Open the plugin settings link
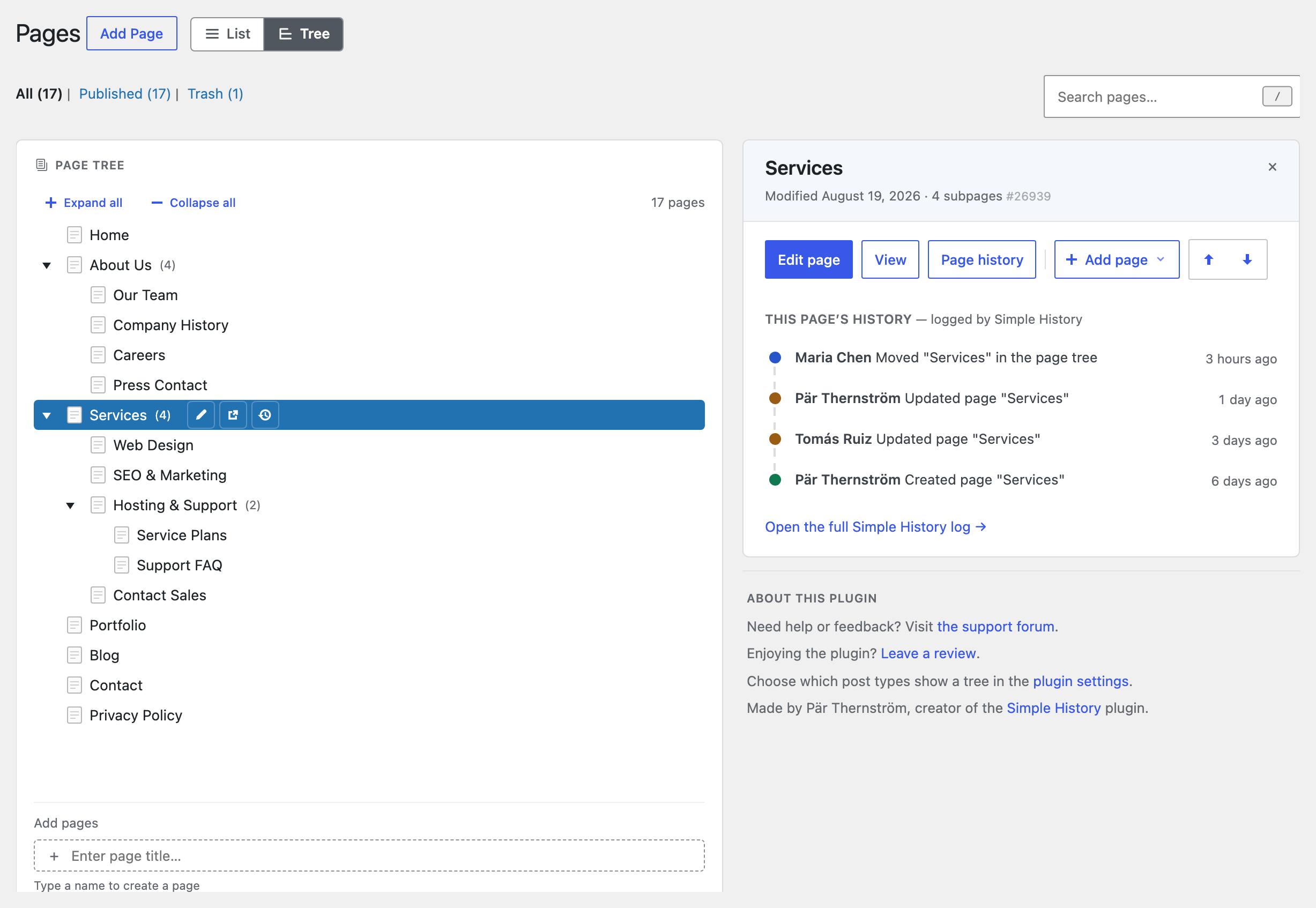Viewport: 1316px width, 908px height. 1081,681
